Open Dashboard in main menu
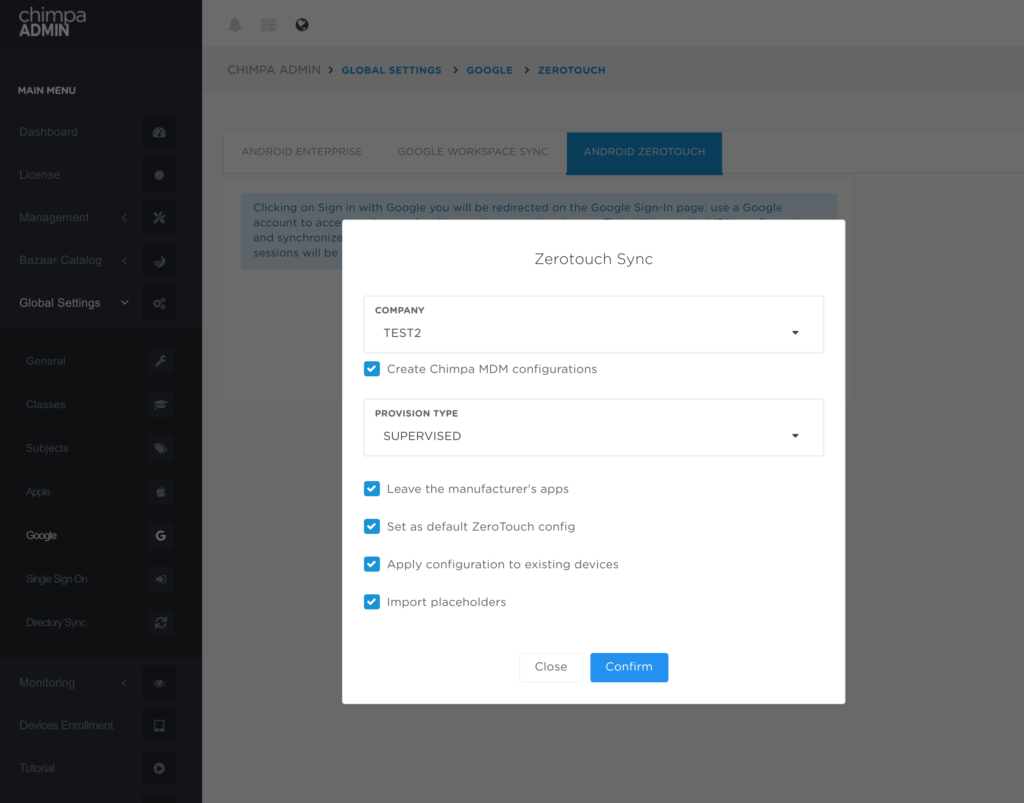This screenshot has height=803, width=1024. pos(48,132)
